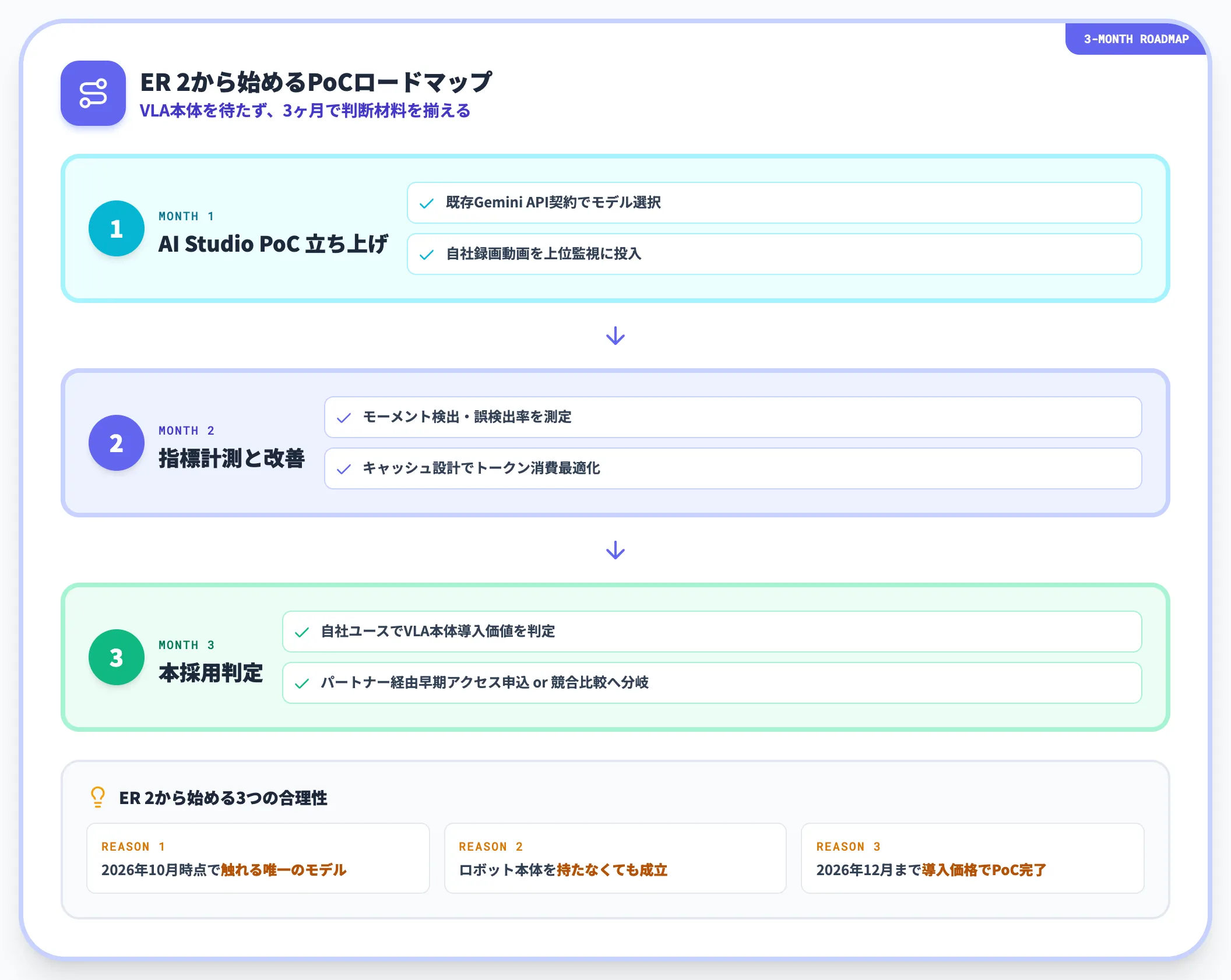Click the subtitle VLA本体を待たず、3ヶ月で判断材料を揃える

pos(305,111)
